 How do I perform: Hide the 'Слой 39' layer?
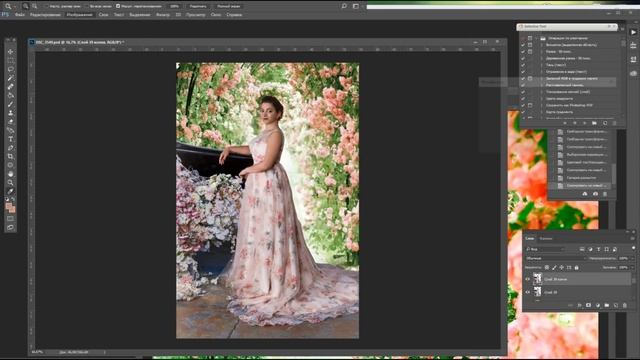click(527, 292)
